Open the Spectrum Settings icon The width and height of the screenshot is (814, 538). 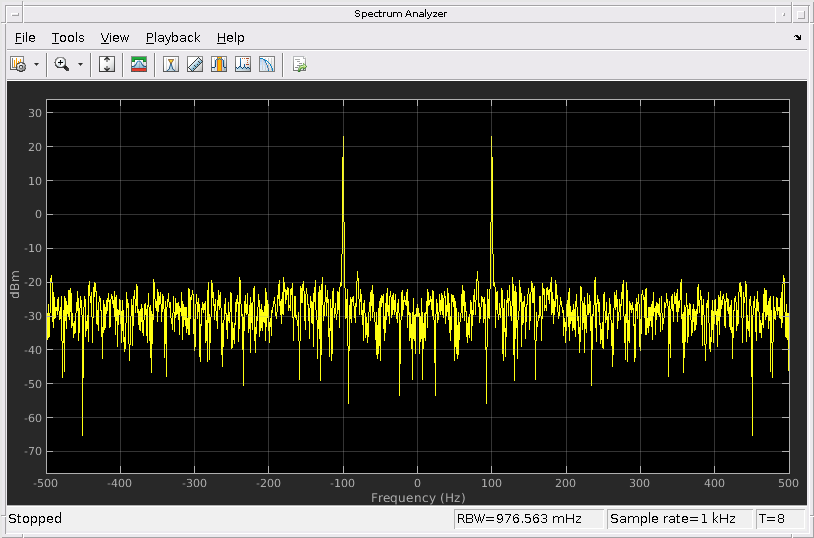pos(17,64)
